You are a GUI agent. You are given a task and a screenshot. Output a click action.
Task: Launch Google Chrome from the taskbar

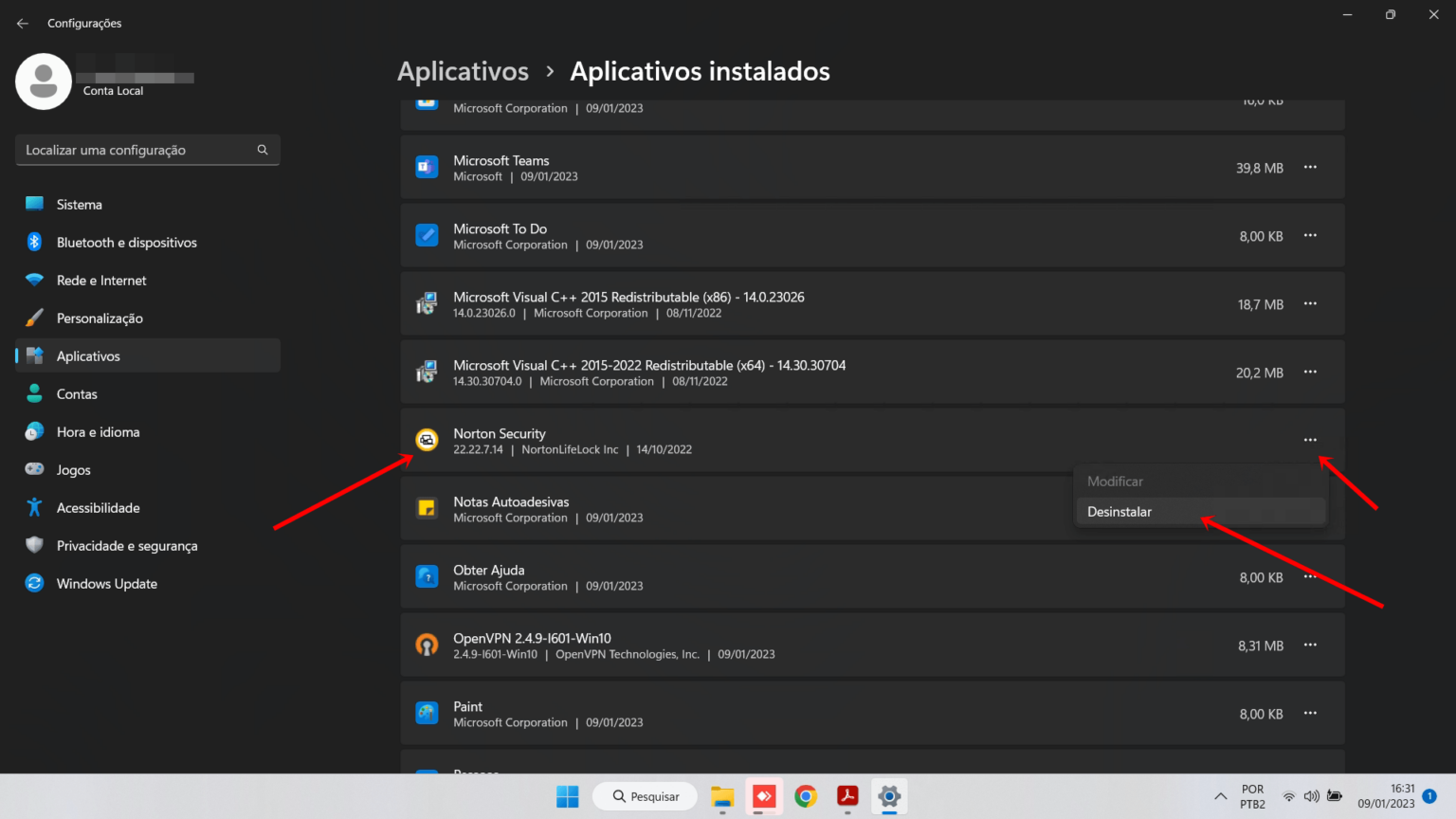click(x=805, y=796)
